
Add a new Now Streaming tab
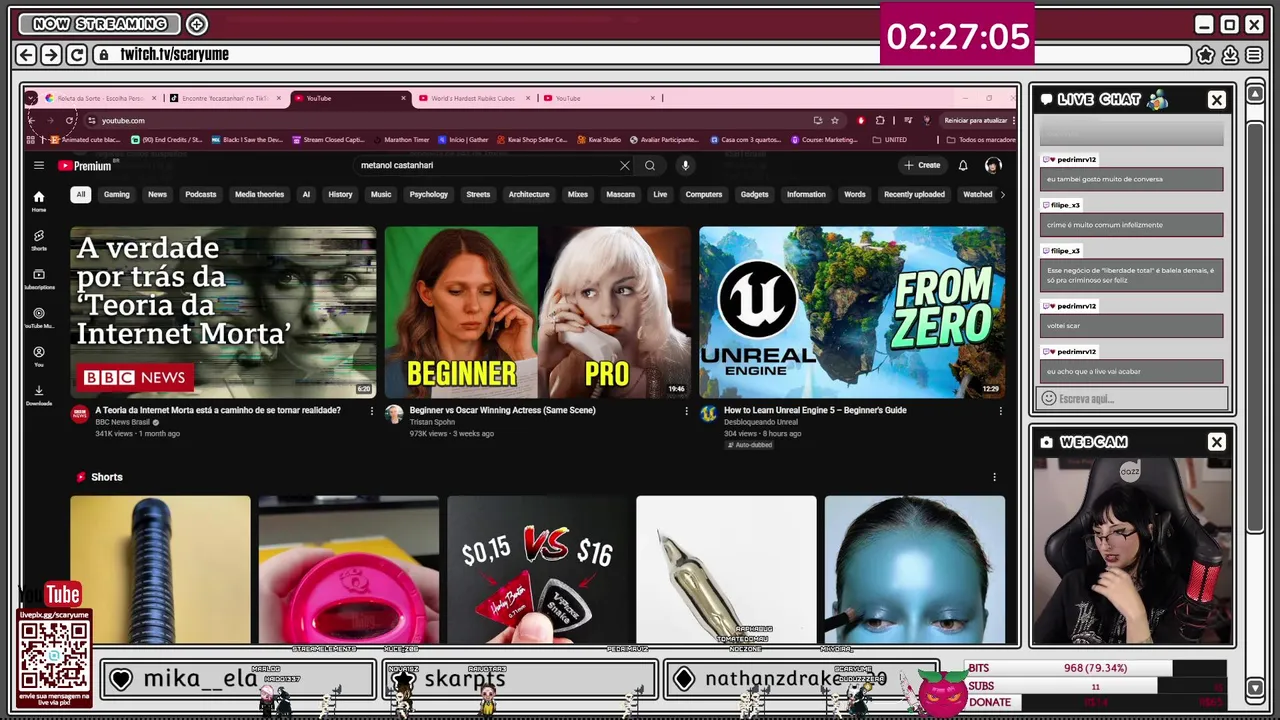click(197, 24)
